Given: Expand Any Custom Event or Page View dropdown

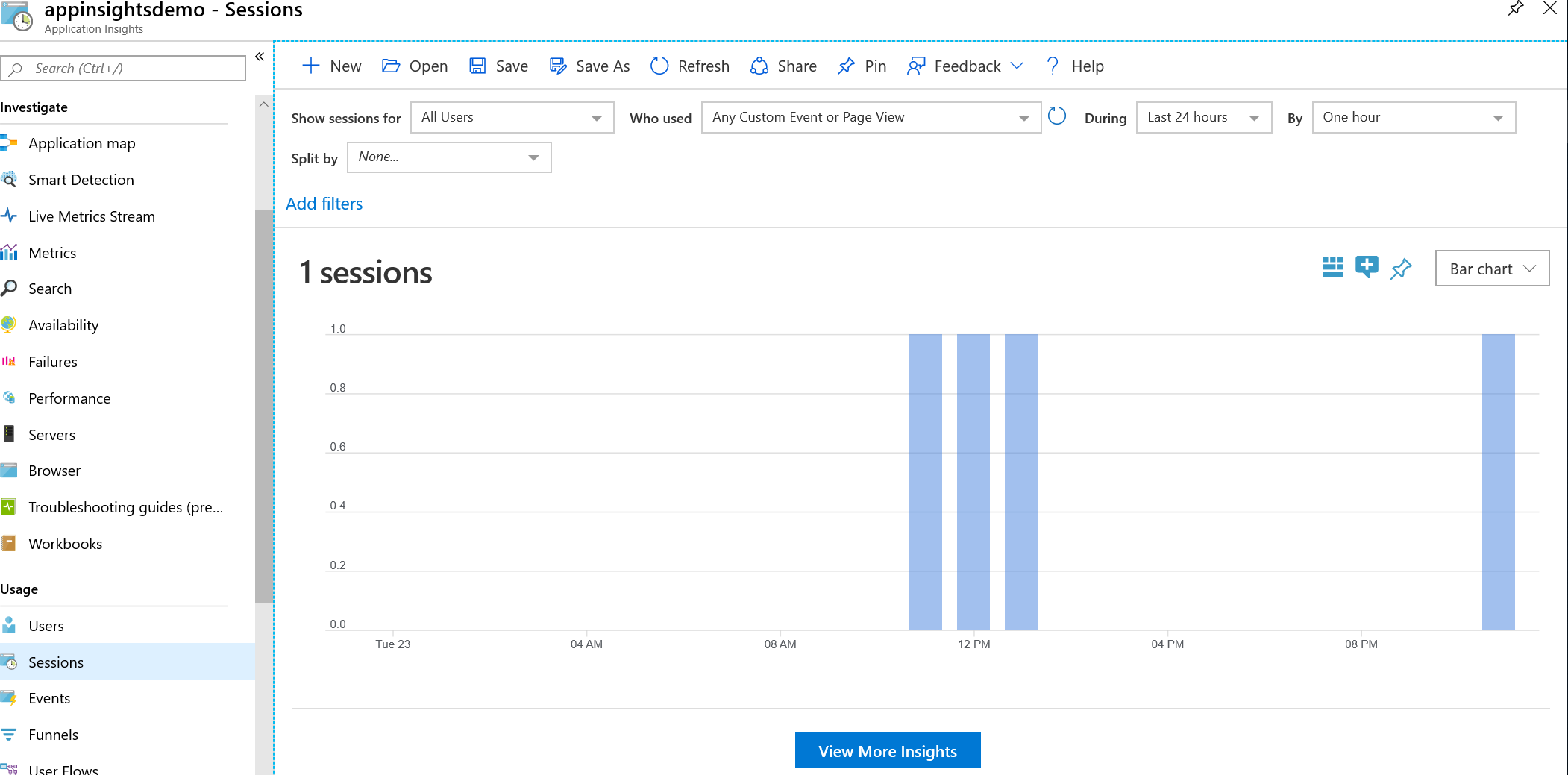Looking at the screenshot, I should coord(871,117).
